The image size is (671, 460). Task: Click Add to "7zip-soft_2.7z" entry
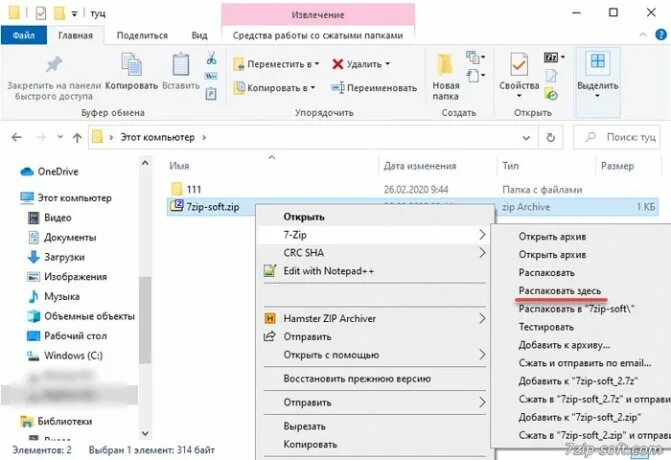coord(578,381)
